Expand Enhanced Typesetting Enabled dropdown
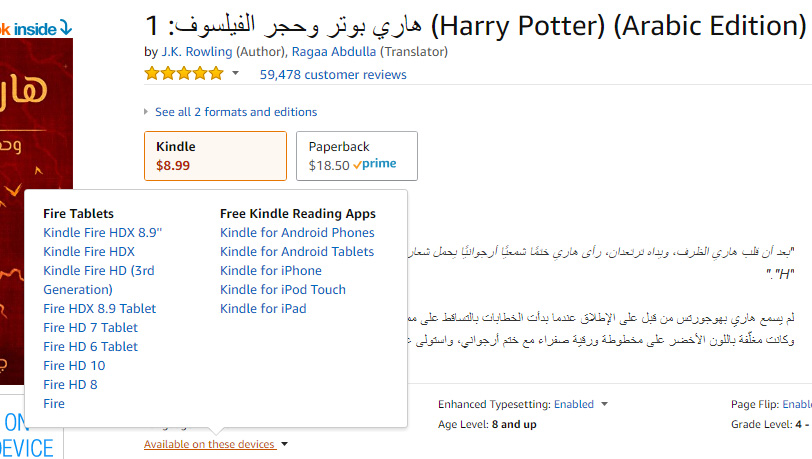Screen dimensions: 812x459 click(605, 405)
